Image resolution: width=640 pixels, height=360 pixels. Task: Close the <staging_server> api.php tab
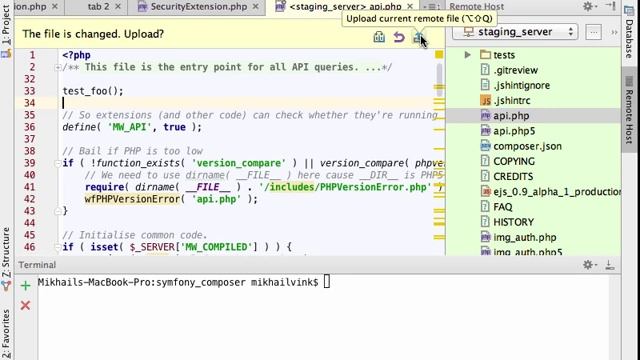[x=410, y=7]
